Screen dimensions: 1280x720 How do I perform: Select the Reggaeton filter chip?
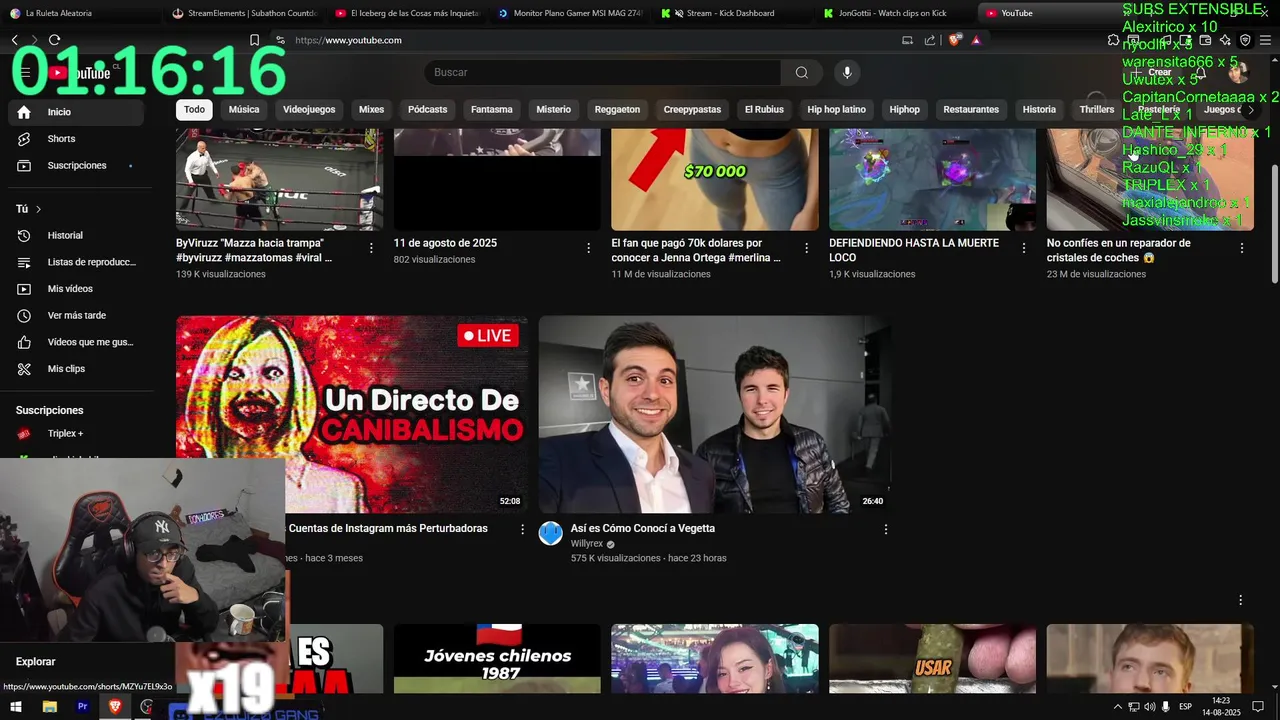coord(617,109)
